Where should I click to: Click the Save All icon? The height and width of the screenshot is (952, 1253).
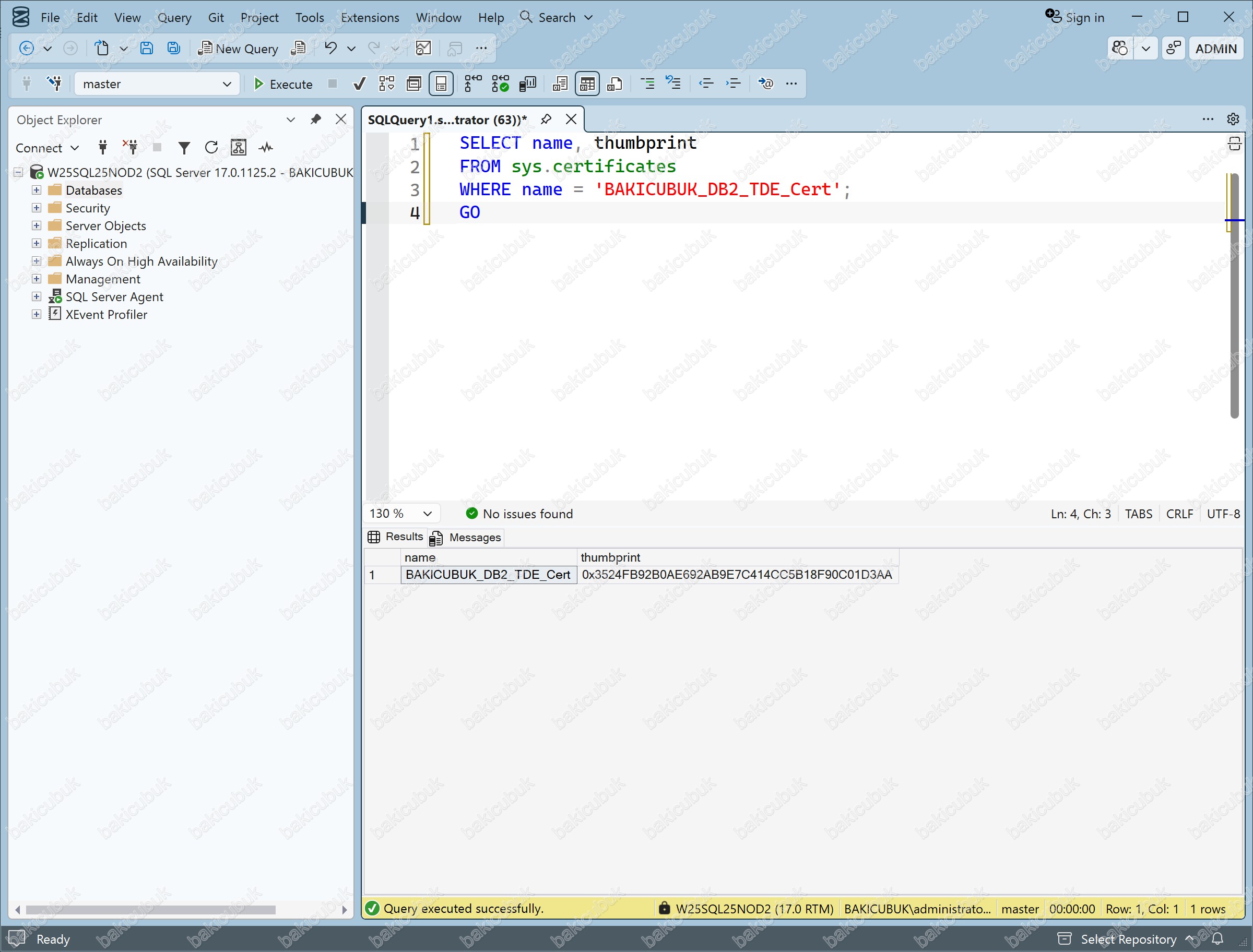pyautogui.click(x=173, y=48)
